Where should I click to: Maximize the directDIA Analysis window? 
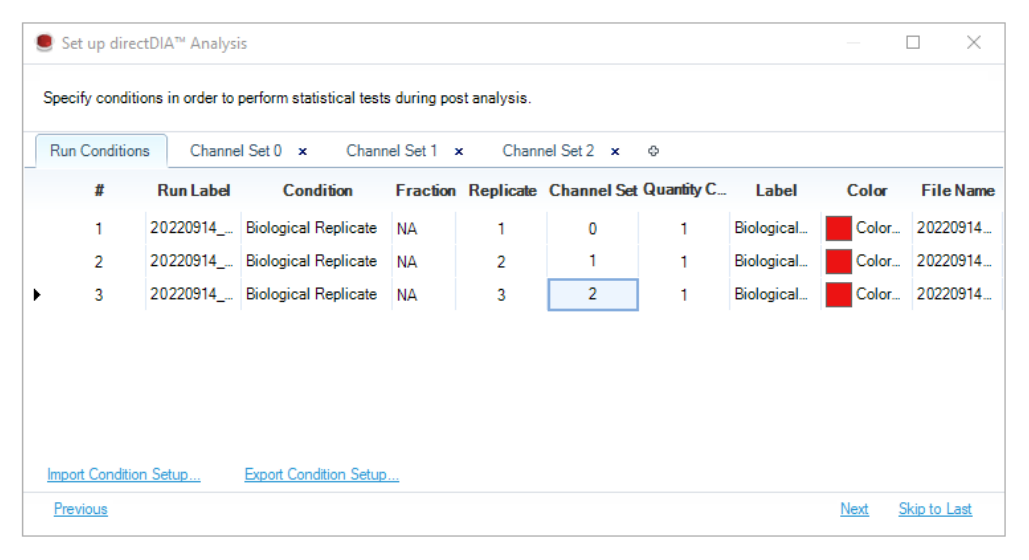point(913,43)
